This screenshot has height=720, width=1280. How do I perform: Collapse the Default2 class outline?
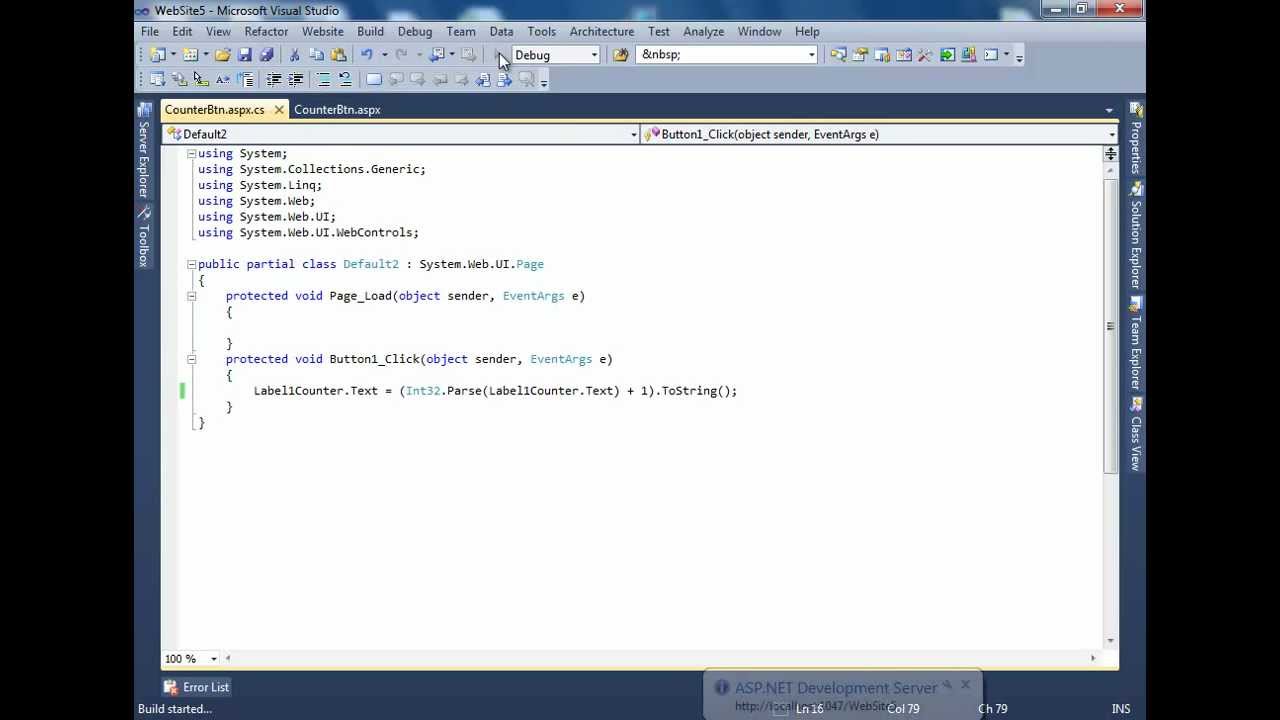tap(191, 265)
